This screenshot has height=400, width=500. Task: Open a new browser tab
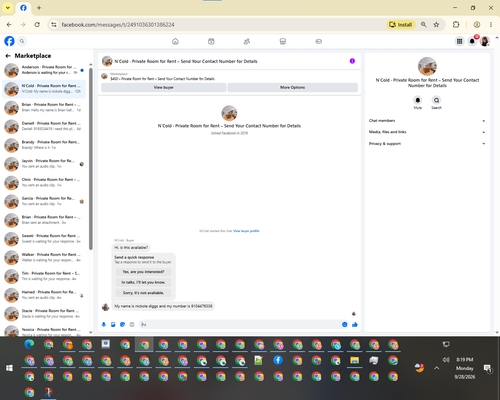pos(39,8)
